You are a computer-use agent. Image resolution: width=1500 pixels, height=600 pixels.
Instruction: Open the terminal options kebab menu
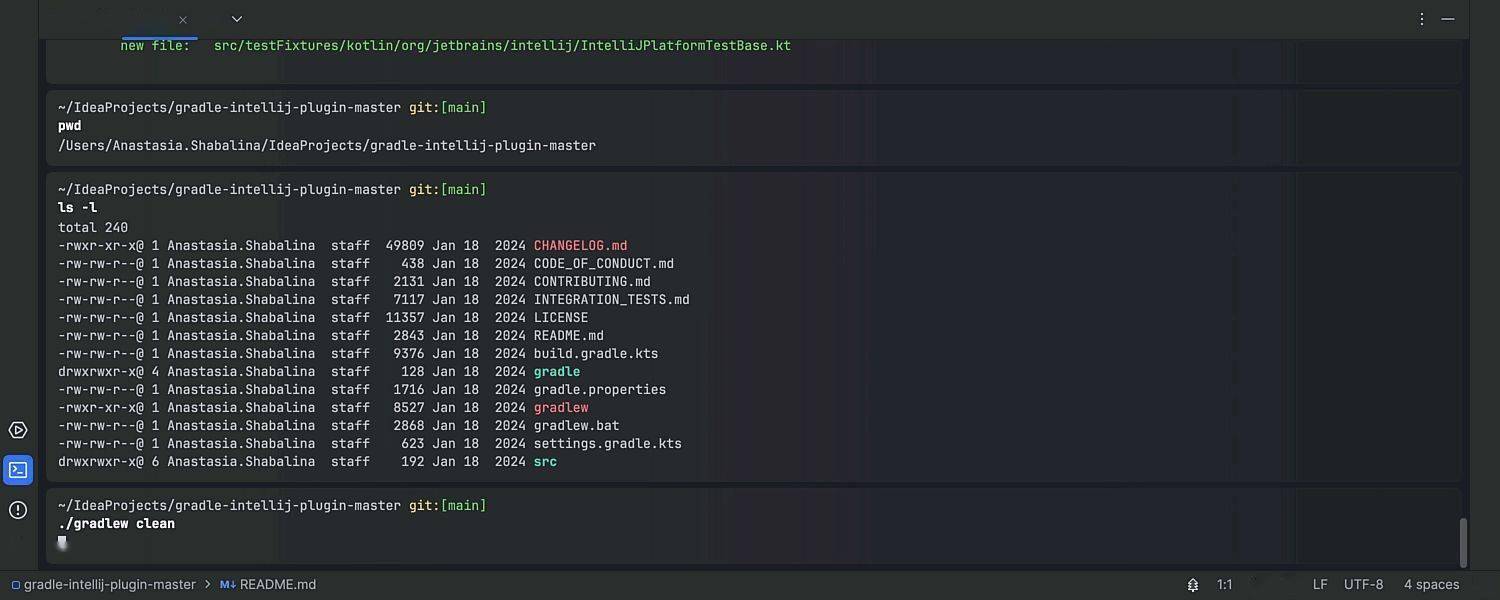(1421, 18)
